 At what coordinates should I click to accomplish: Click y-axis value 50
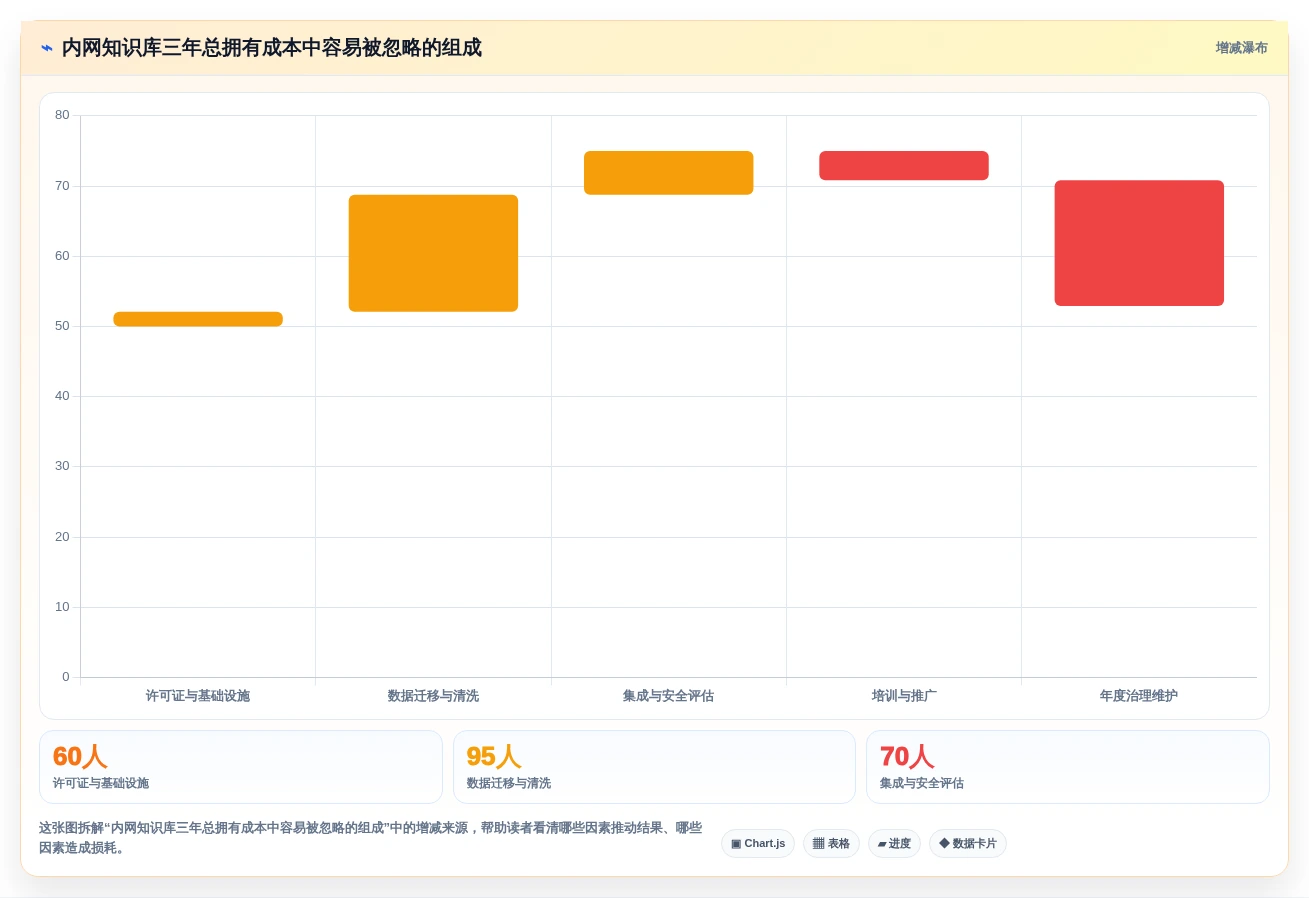62,326
